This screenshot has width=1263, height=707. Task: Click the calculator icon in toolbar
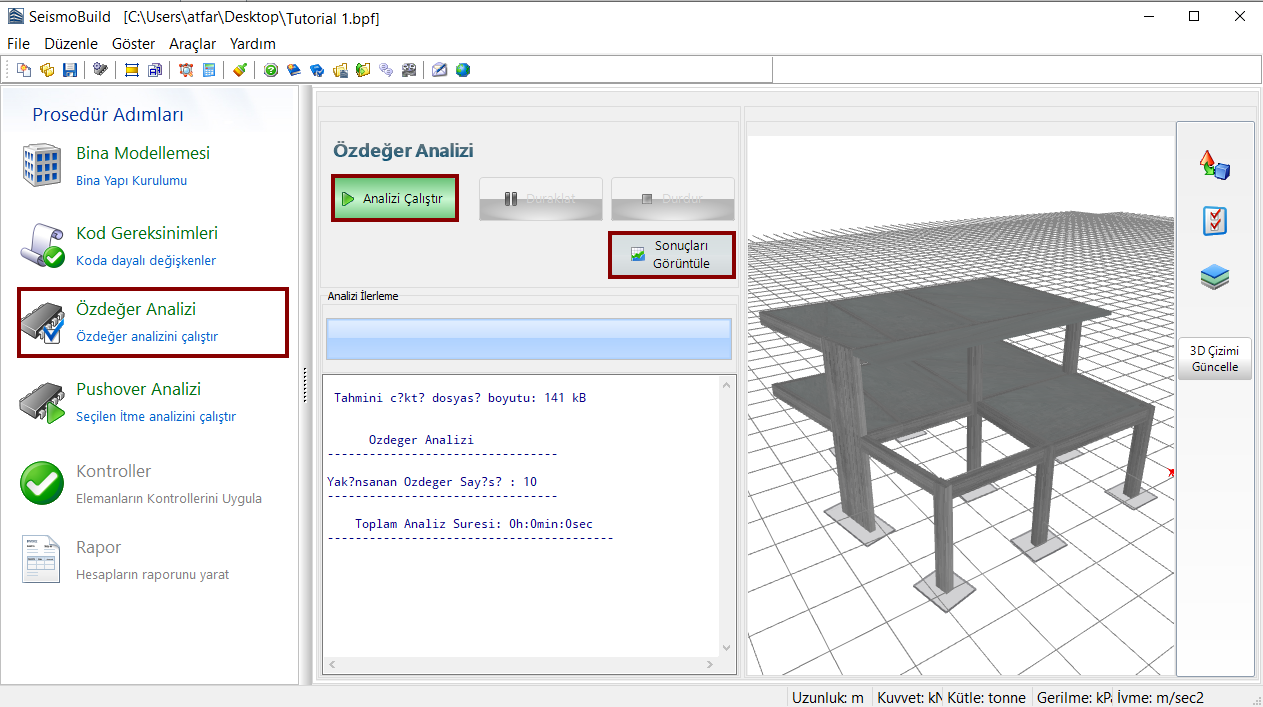(209, 70)
